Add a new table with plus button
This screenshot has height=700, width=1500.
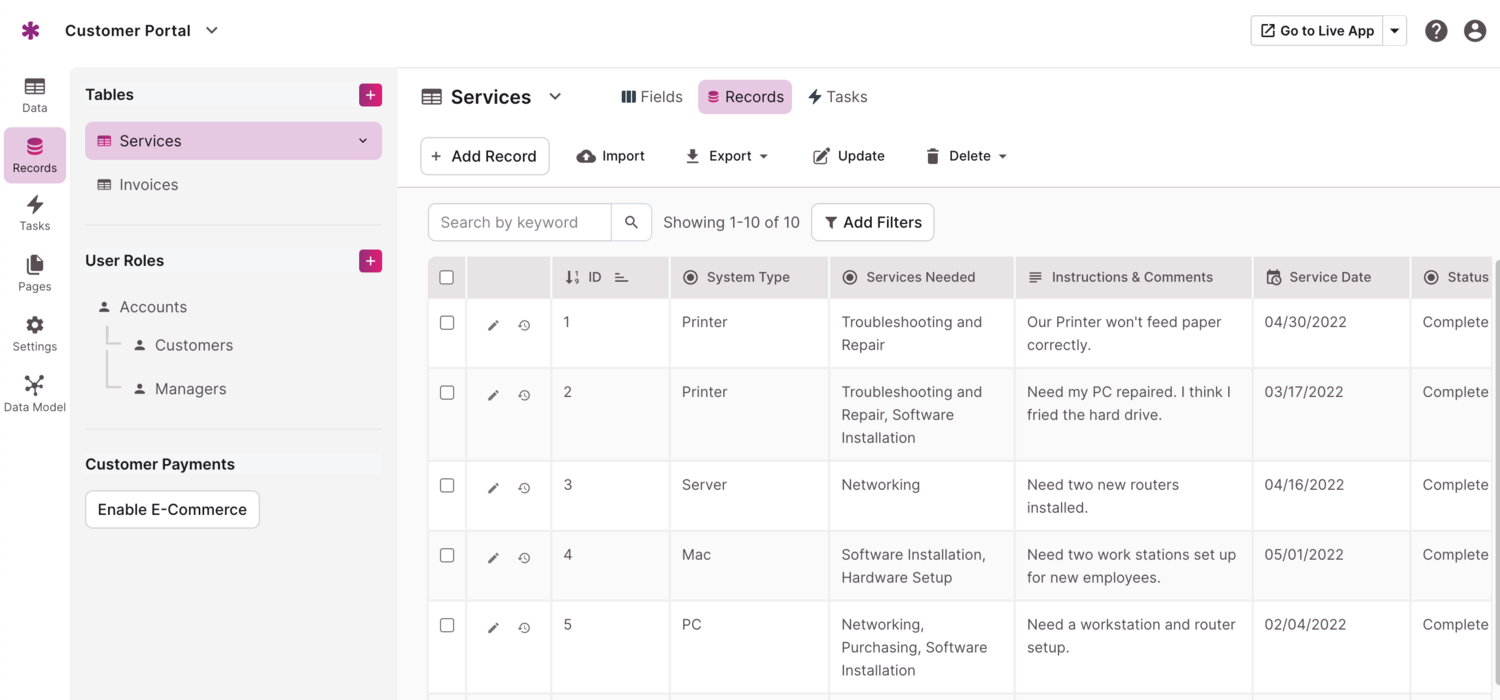click(x=370, y=95)
